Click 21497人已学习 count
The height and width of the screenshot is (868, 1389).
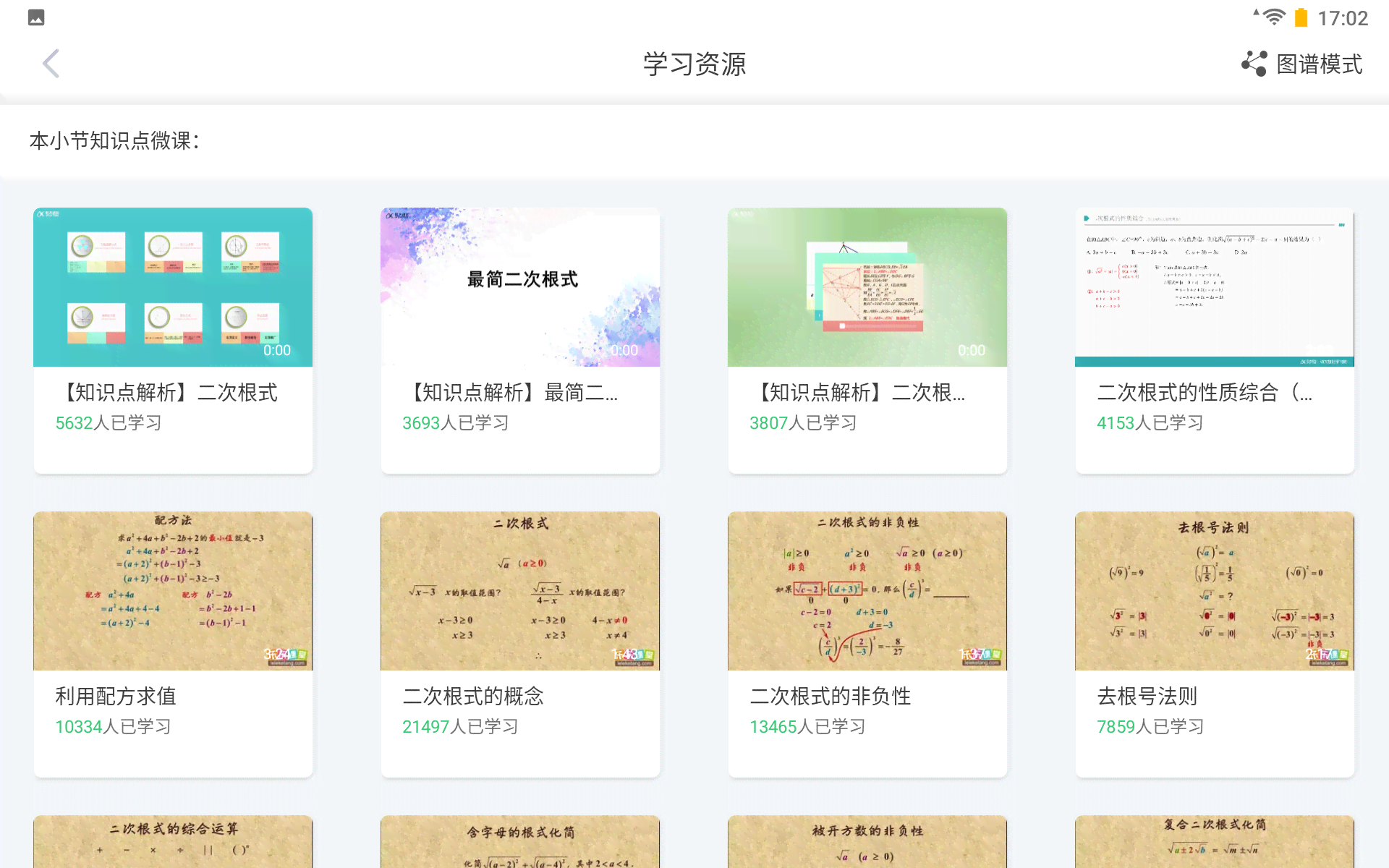(460, 727)
